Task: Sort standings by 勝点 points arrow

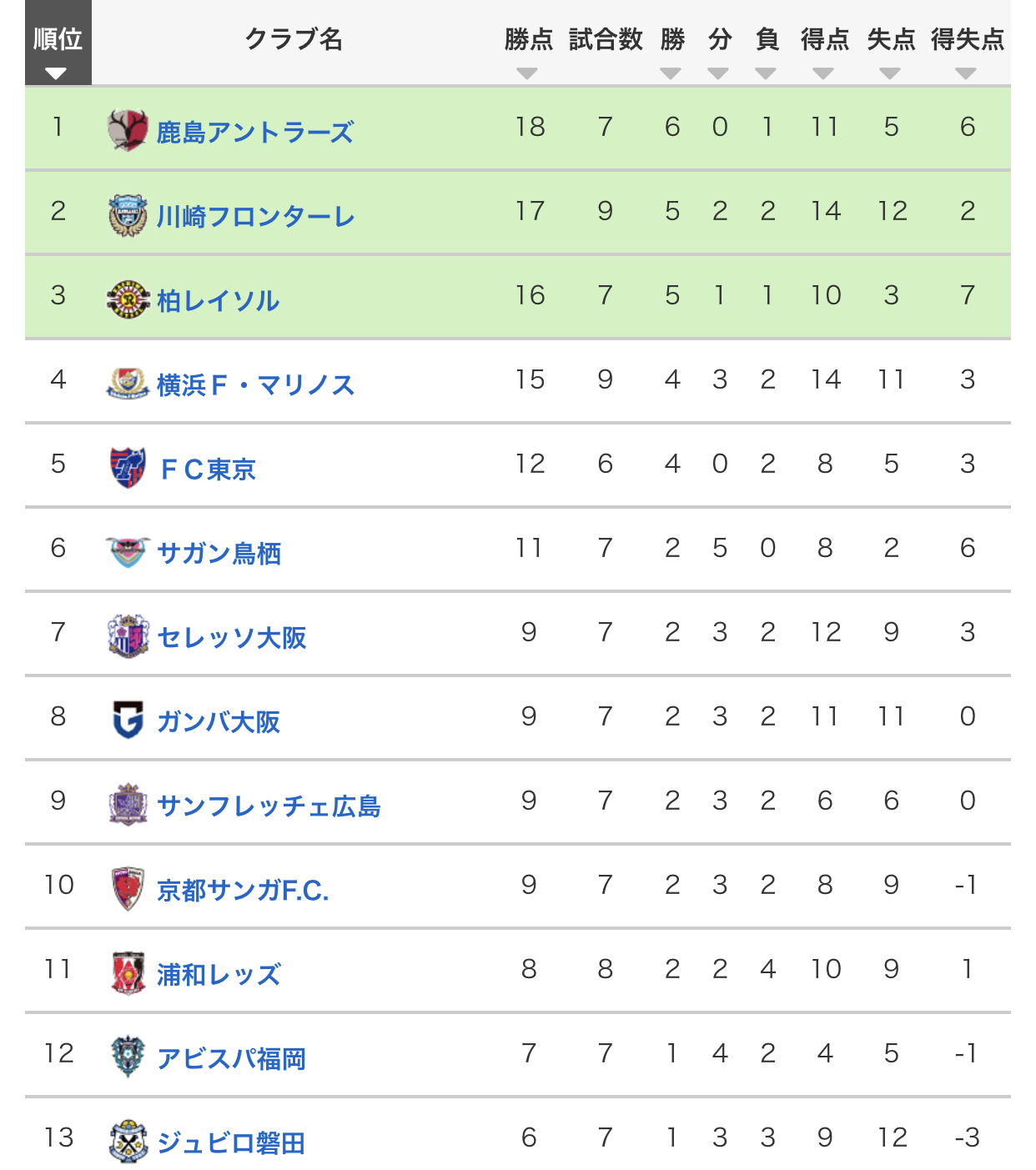Action: pos(526,73)
